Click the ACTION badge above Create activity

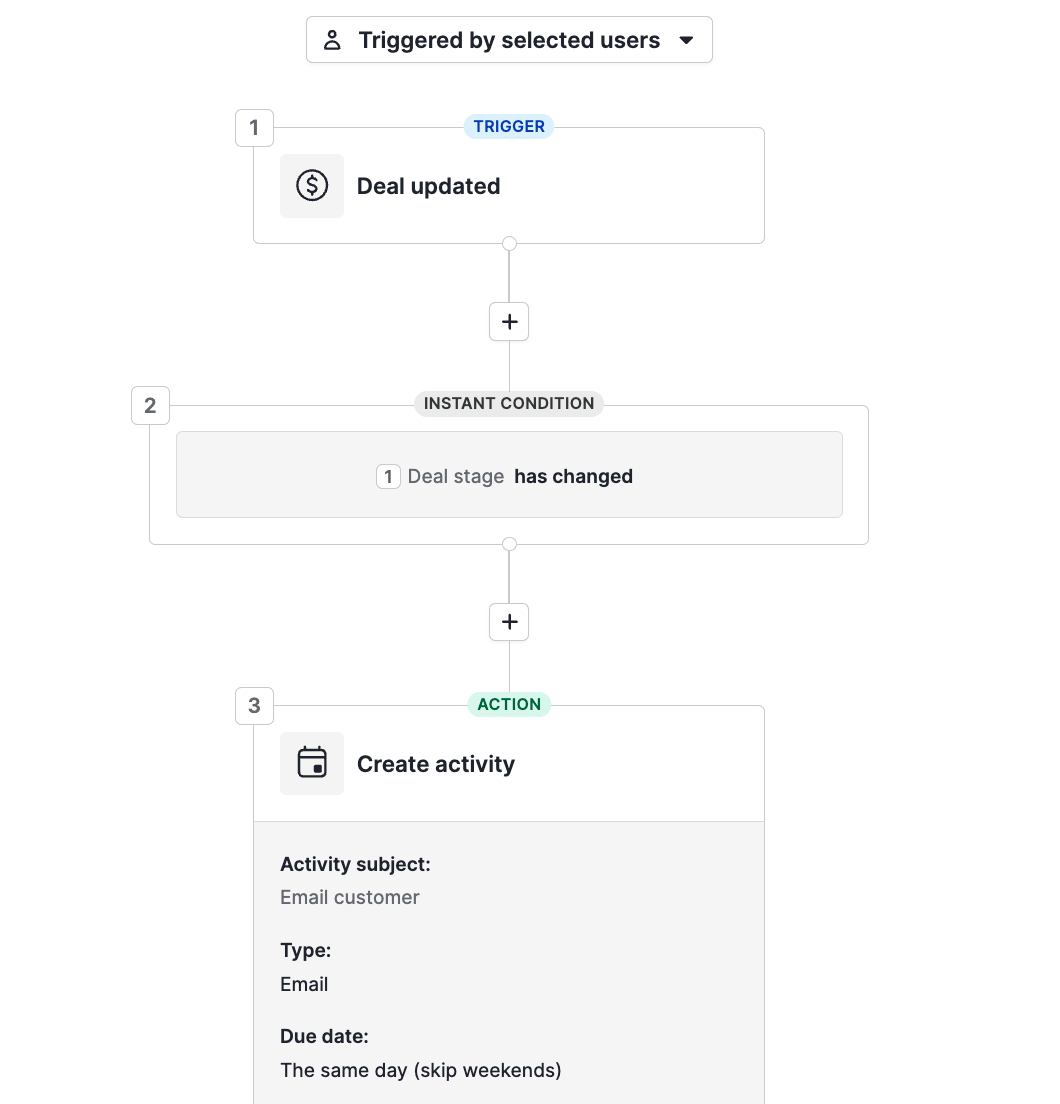click(x=509, y=704)
